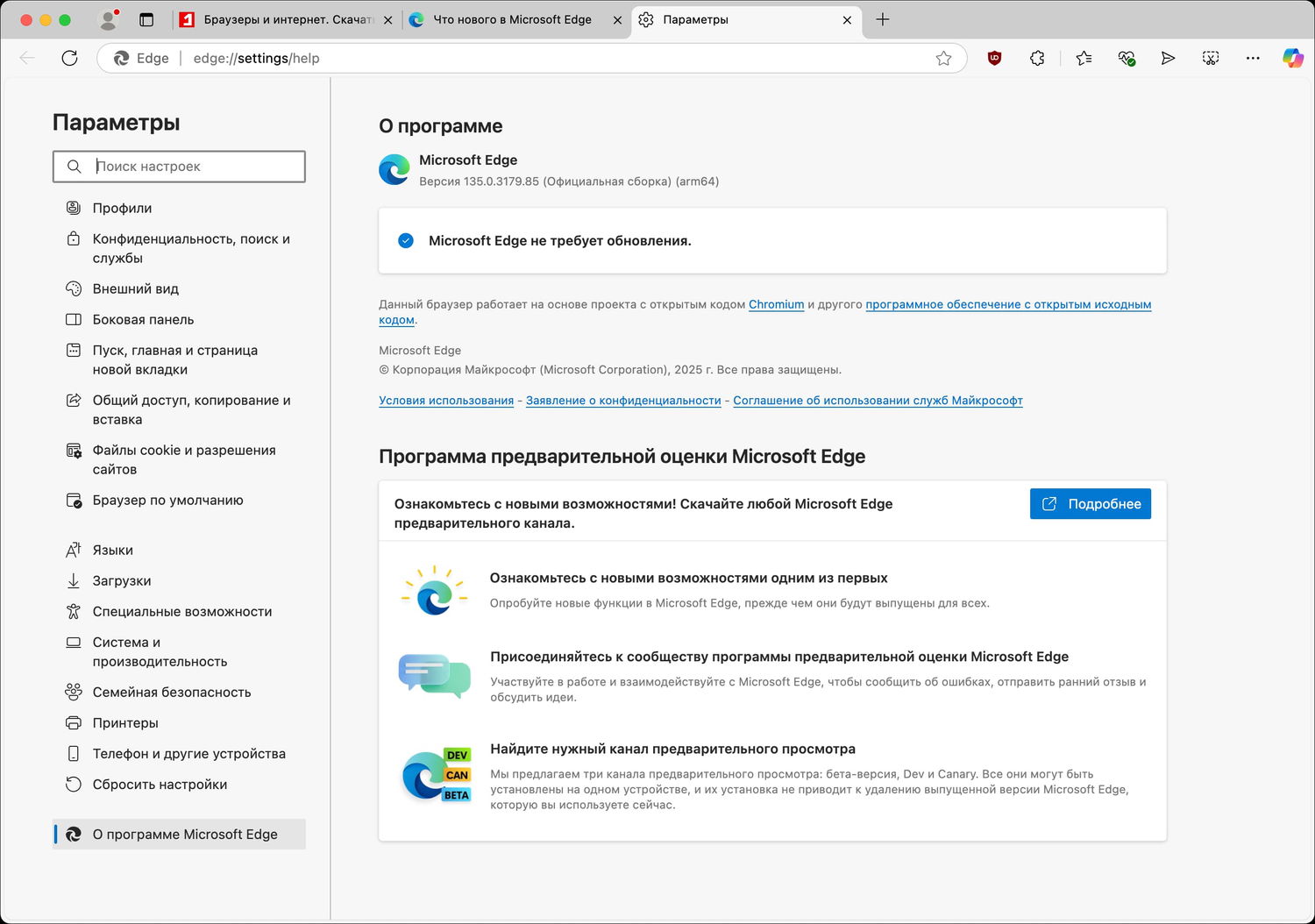Open the uBlock Origin extension icon

[x=994, y=58]
